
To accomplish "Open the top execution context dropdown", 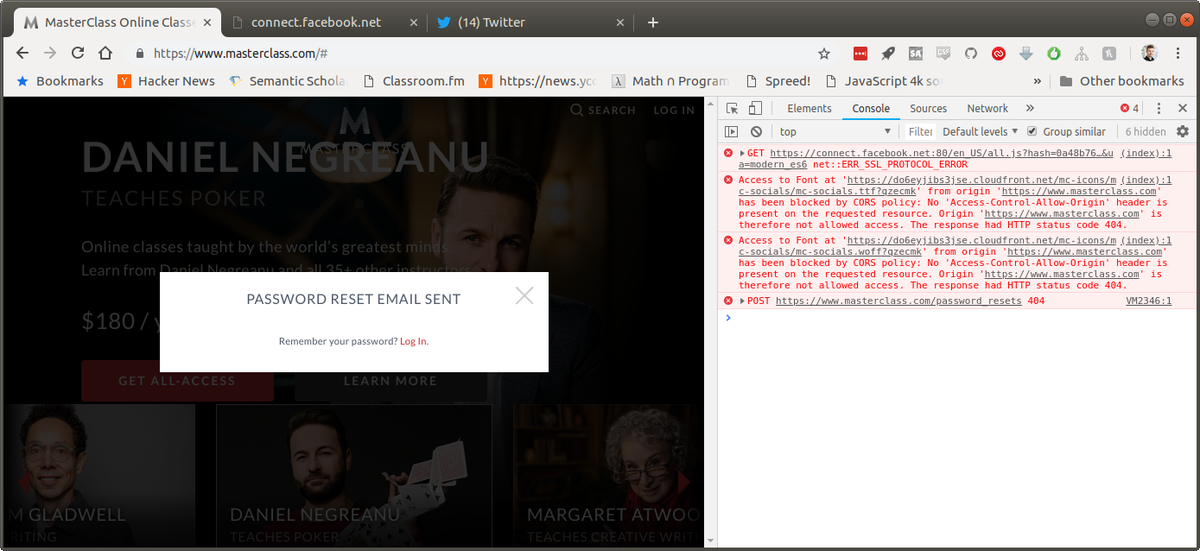I will pyautogui.click(x=834, y=131).
